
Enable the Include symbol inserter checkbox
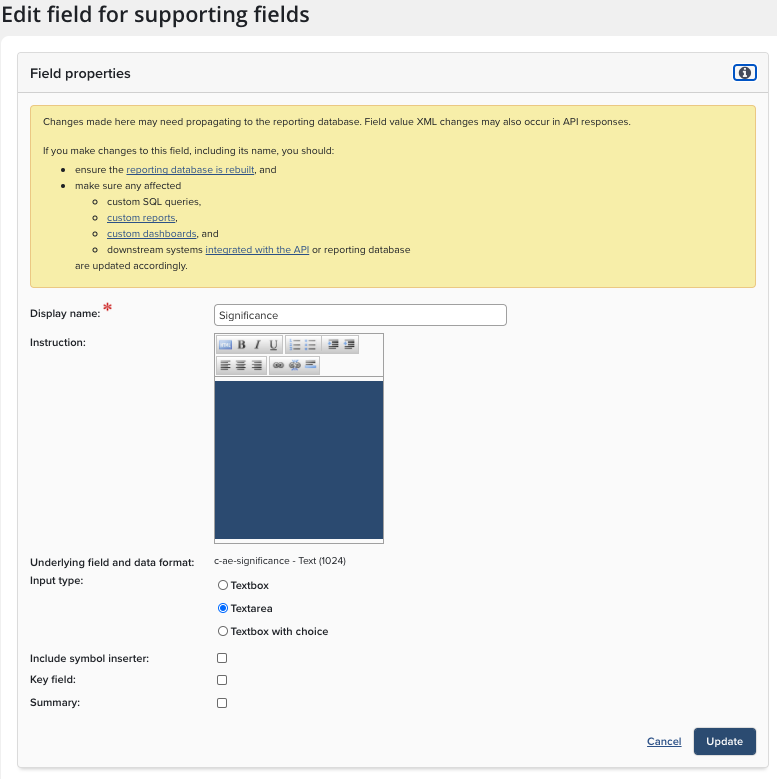(222, 658)
